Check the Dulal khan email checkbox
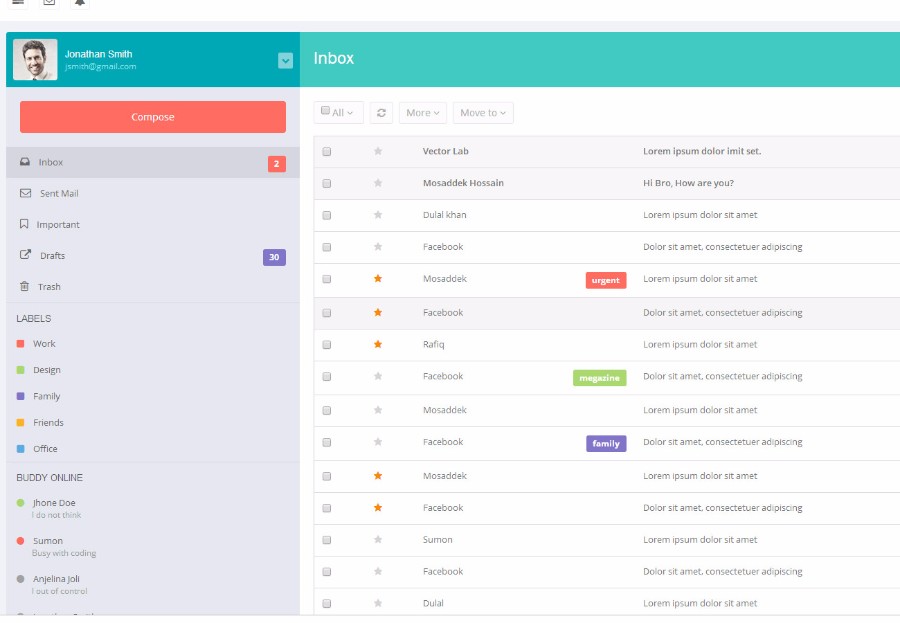 (x=327, y=215)
